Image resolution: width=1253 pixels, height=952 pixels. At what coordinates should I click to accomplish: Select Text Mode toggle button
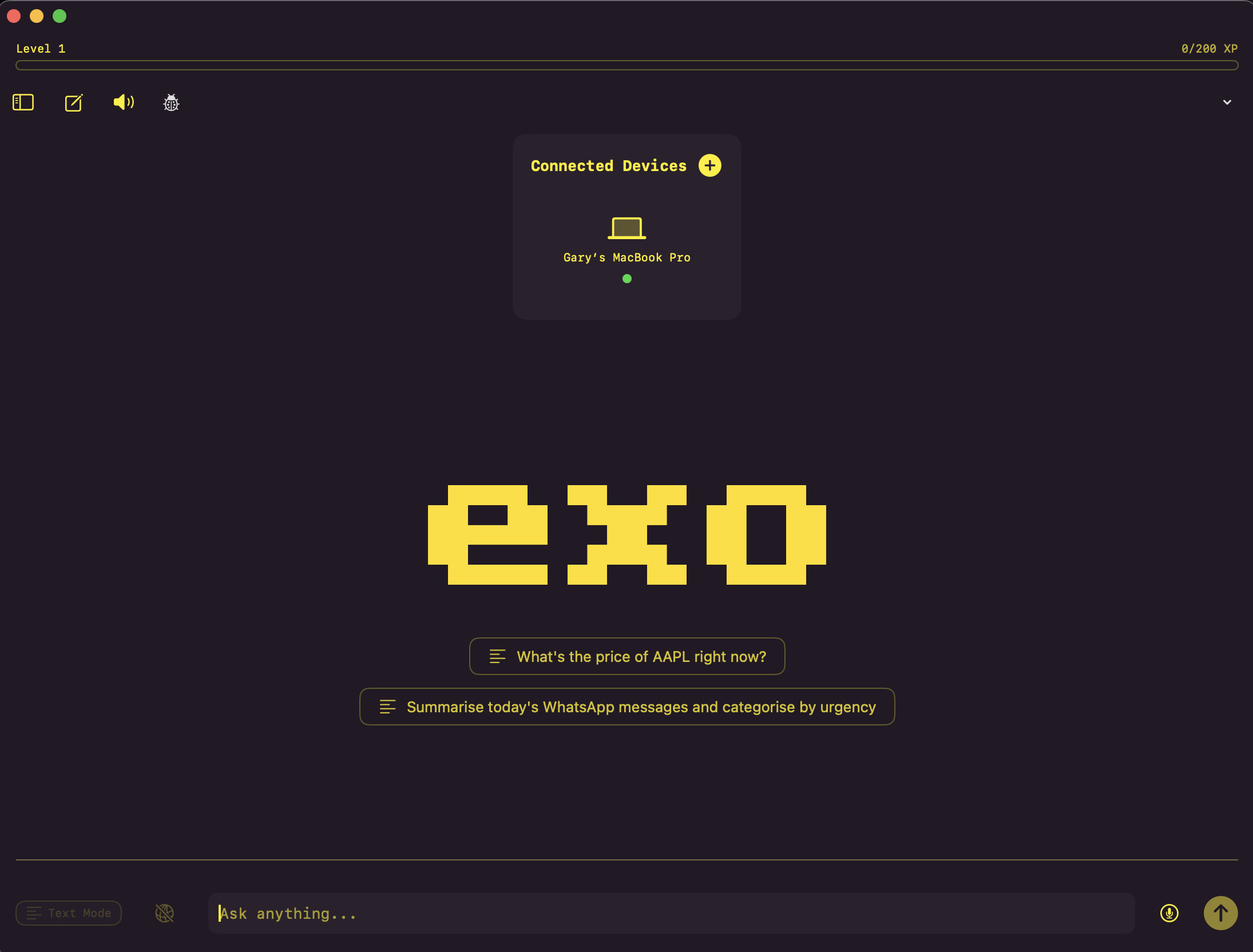coord(69,912)
